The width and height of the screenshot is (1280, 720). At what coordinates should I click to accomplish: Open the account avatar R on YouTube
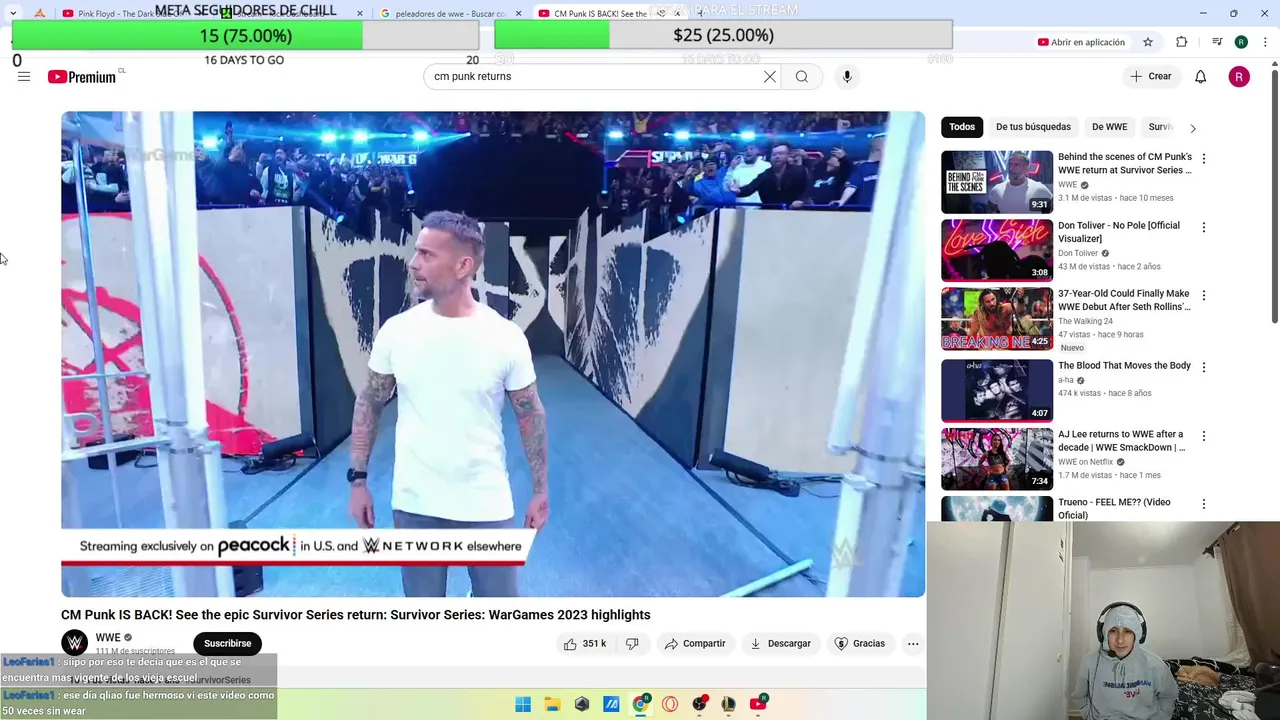tap(1239, 77)
